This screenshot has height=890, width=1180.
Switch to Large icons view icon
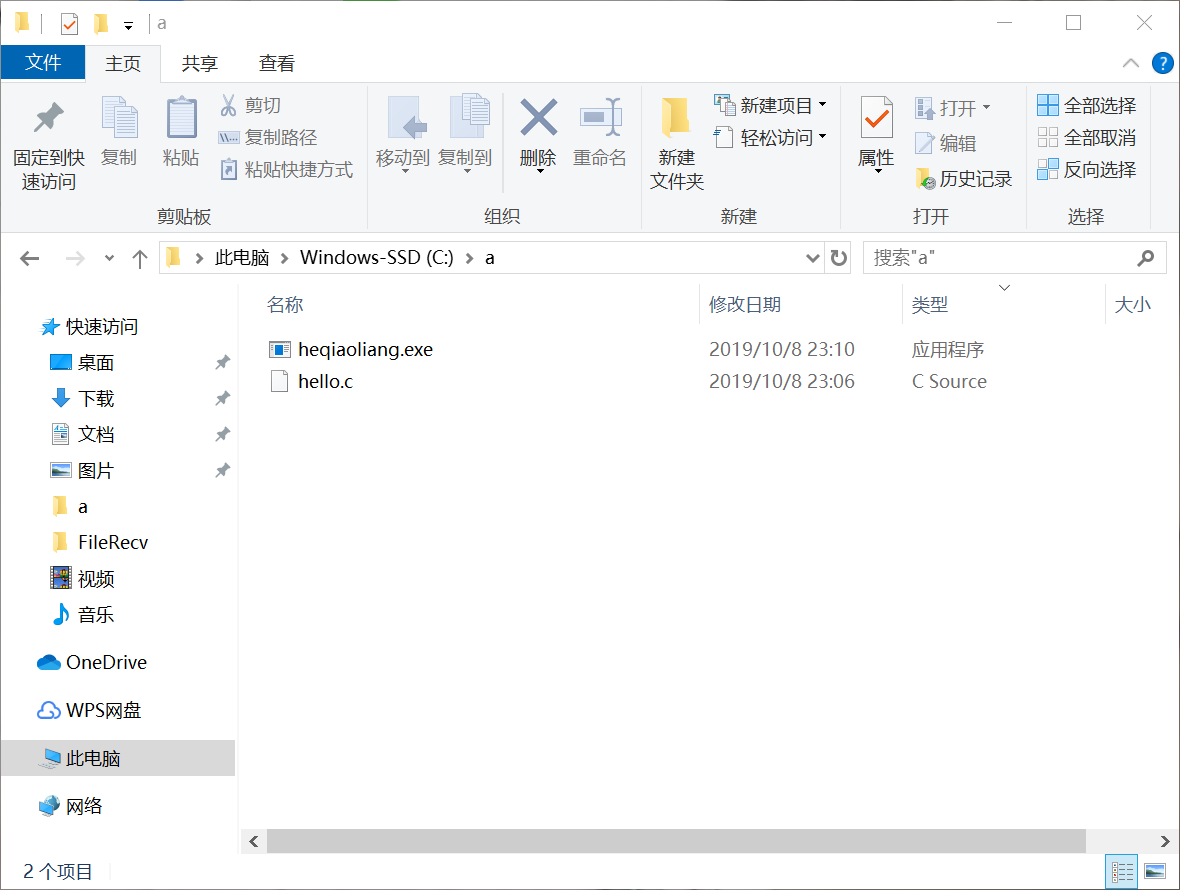(1155, 872)
